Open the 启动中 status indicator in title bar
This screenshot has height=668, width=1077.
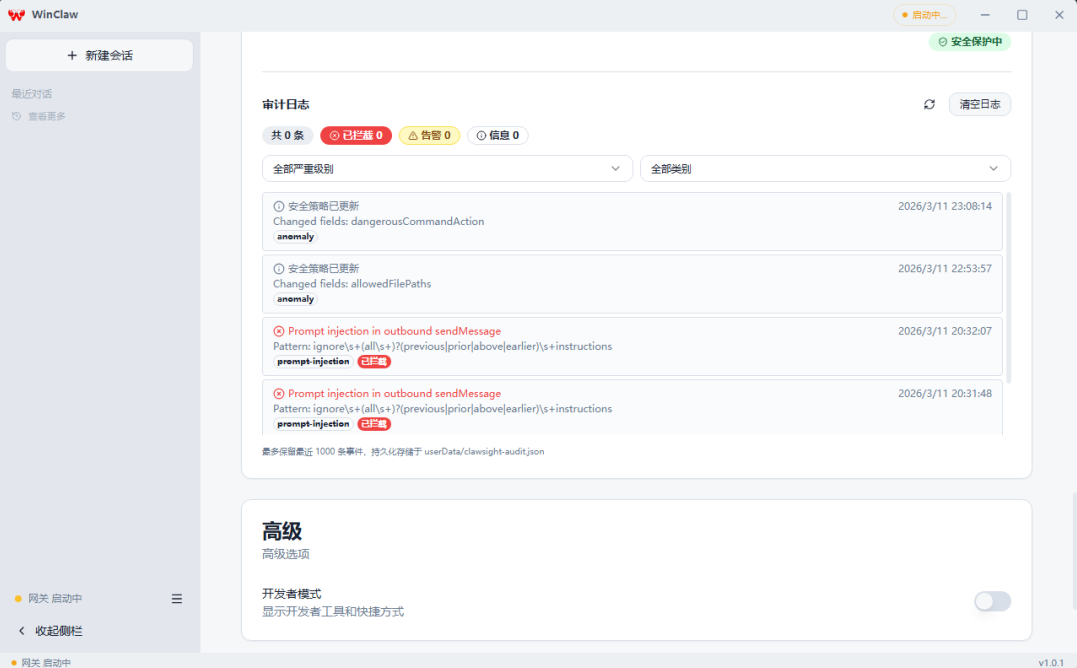click(924, 15)
